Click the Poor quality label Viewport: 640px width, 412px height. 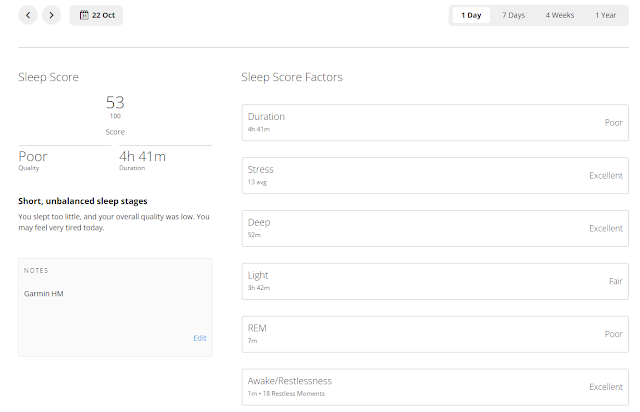pyautogui.click(x=33, y=156)
